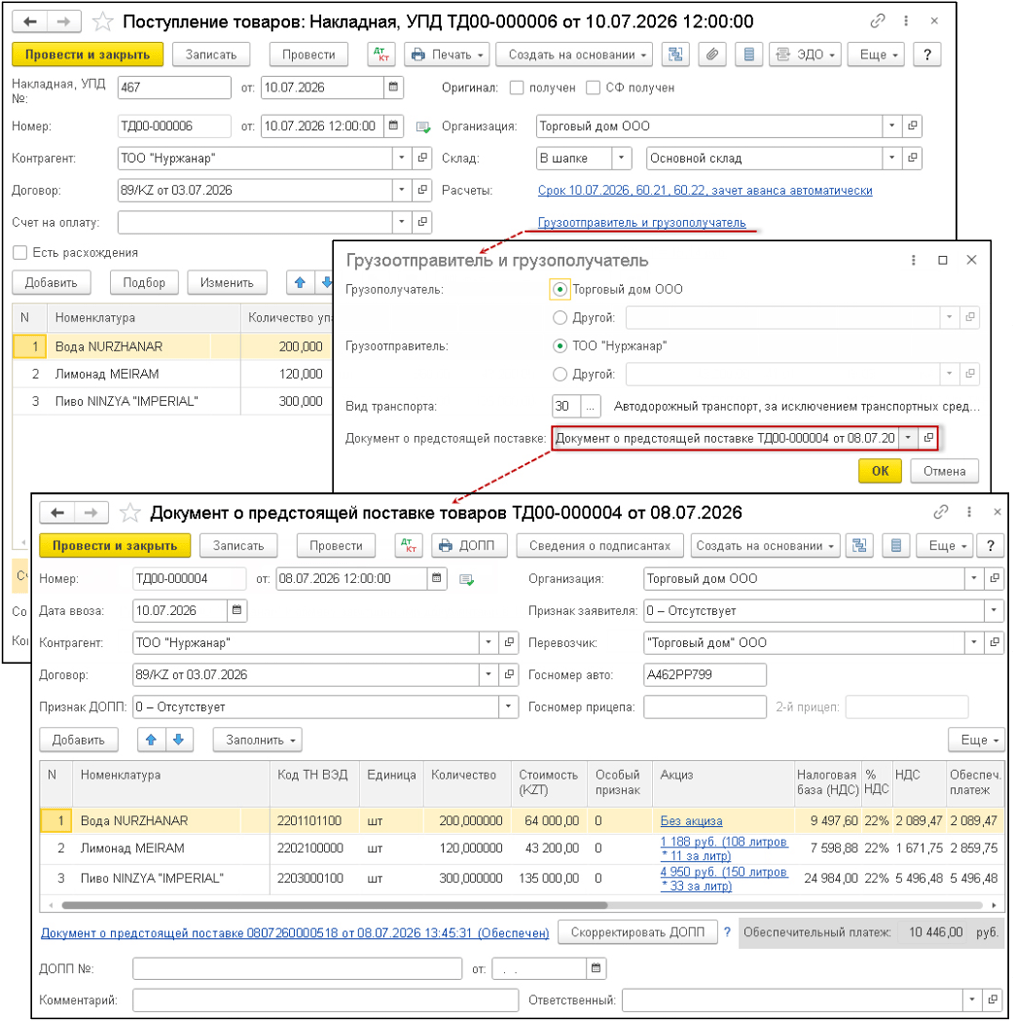Screen dimensions: 1013x1022
Task: Open the Контрагент ТОО "Нуржанар" card icon in upper form
Action: 422,158
